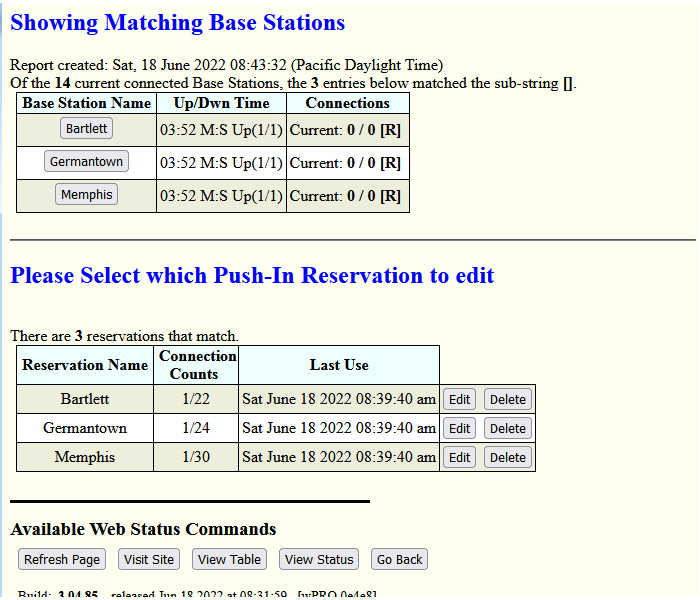
Task: Open the Germantown base station button
Action: (x=86, y=162)
